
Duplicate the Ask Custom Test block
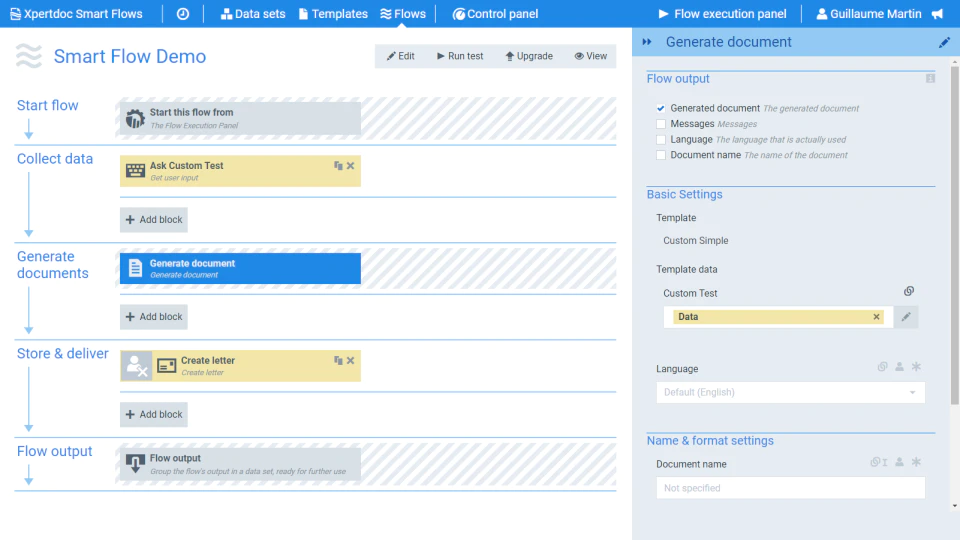(x=338, y=165)
